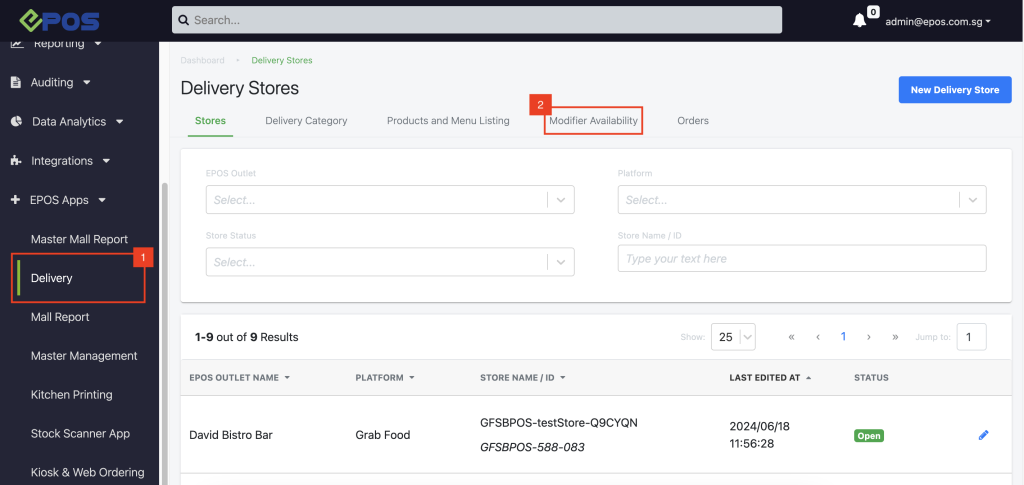Click the Store Name / ID text field

click(802, 258)
